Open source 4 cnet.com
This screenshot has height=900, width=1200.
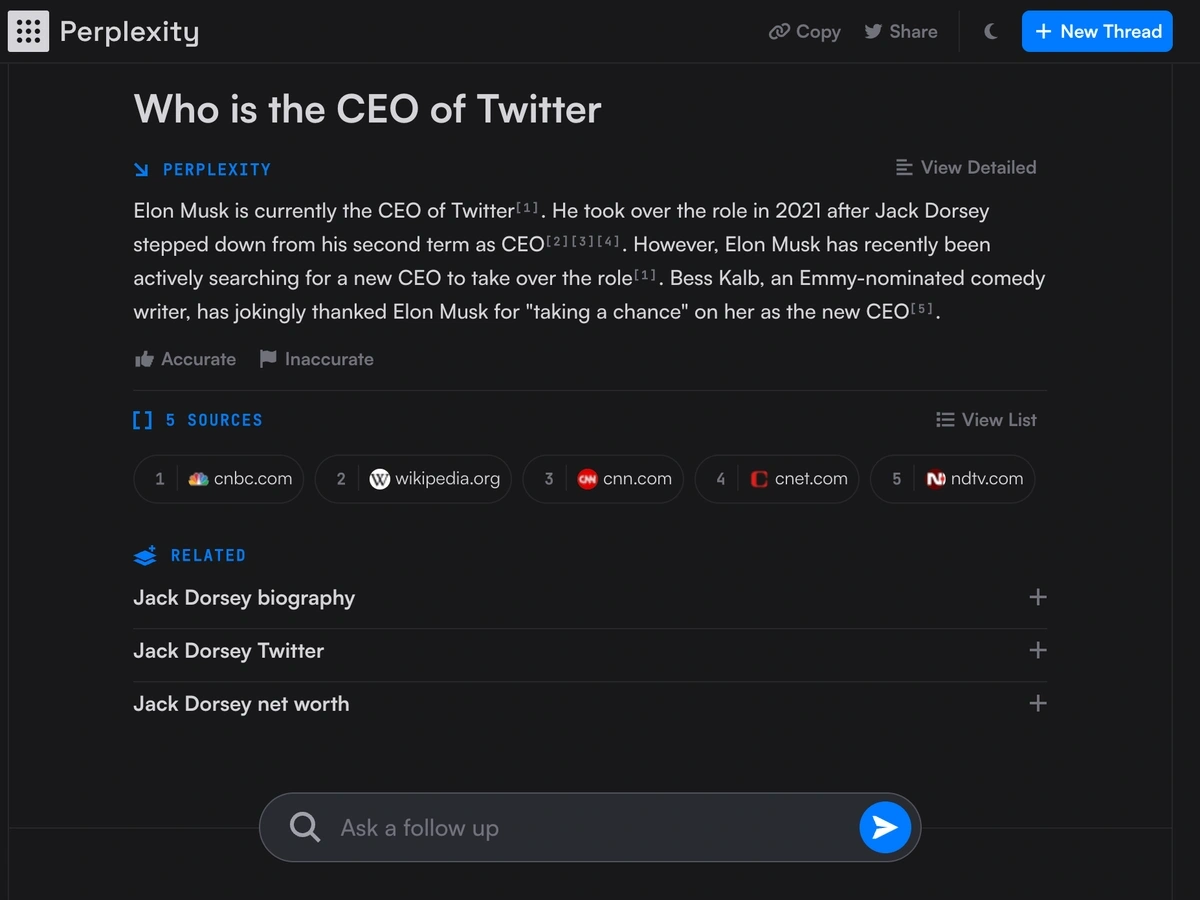[777, 479]
